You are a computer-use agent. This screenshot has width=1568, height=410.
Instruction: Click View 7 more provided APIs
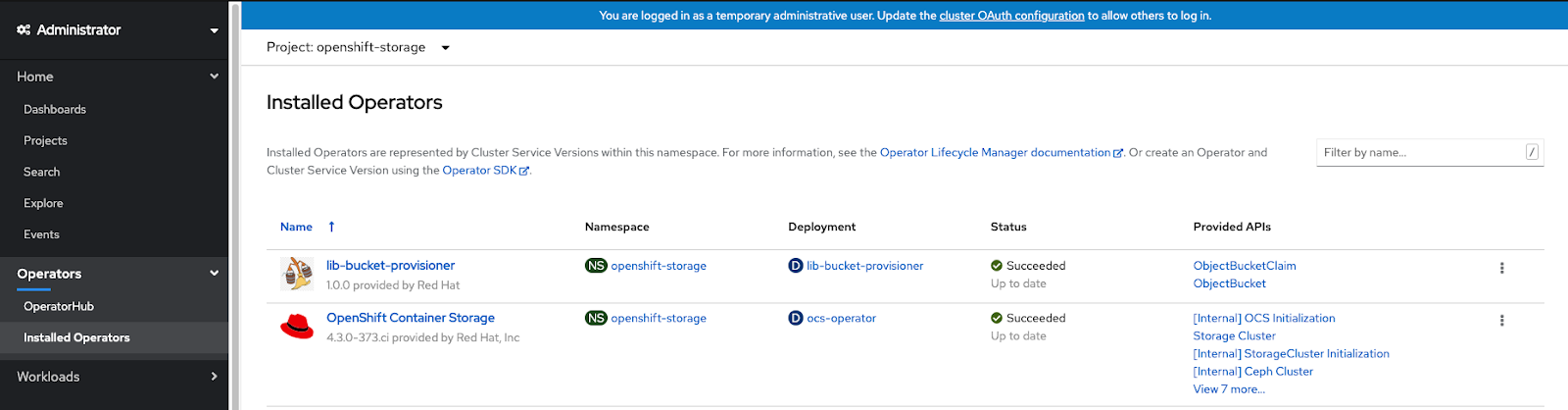pyautogui.click(x=1229, y=389)
